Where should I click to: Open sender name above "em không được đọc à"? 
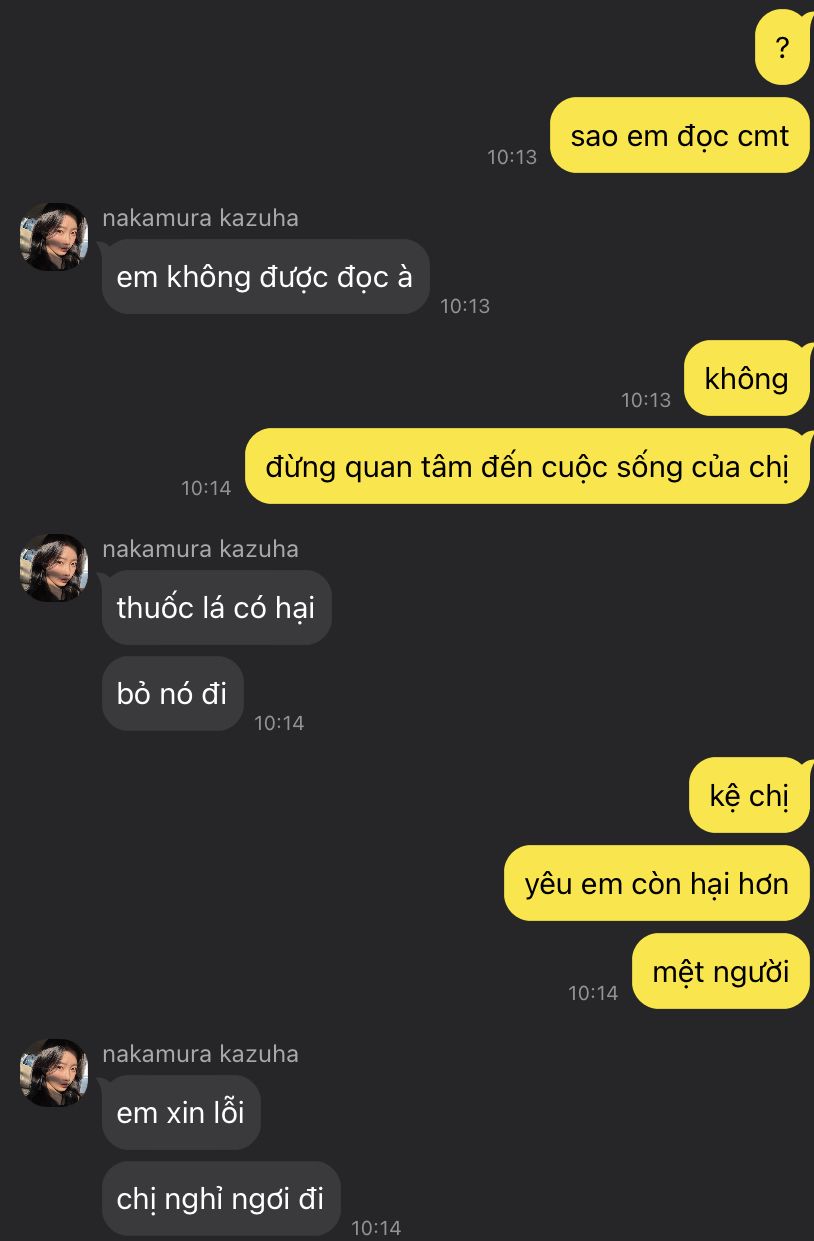(x=200, y=218)
